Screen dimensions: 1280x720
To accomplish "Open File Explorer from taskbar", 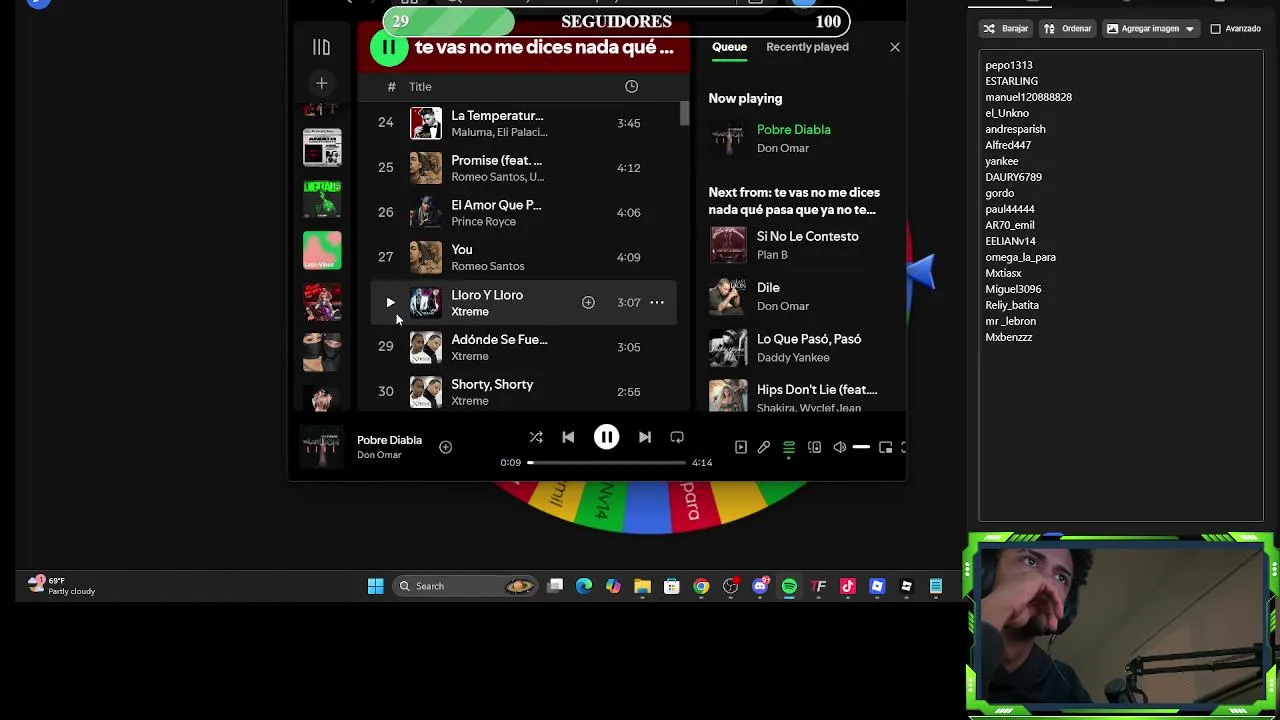I will pyautogui.click(x=642, y=586).
